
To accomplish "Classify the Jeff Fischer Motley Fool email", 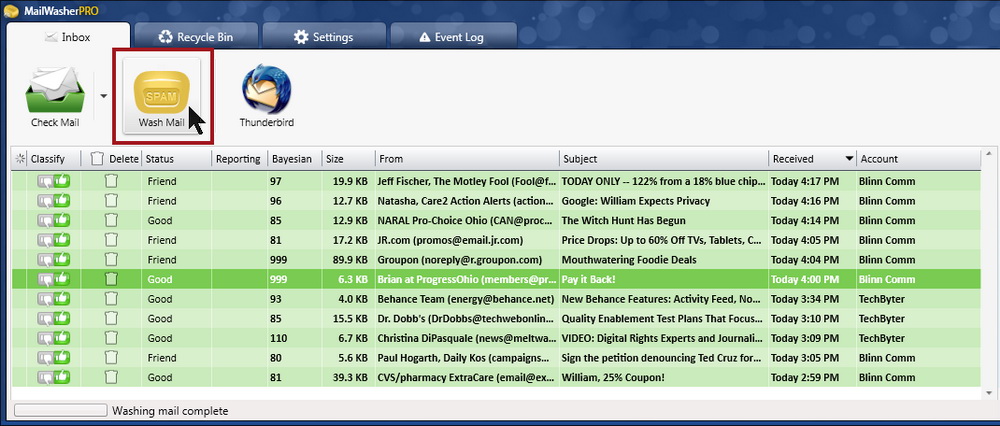I will tap(54, 182).
